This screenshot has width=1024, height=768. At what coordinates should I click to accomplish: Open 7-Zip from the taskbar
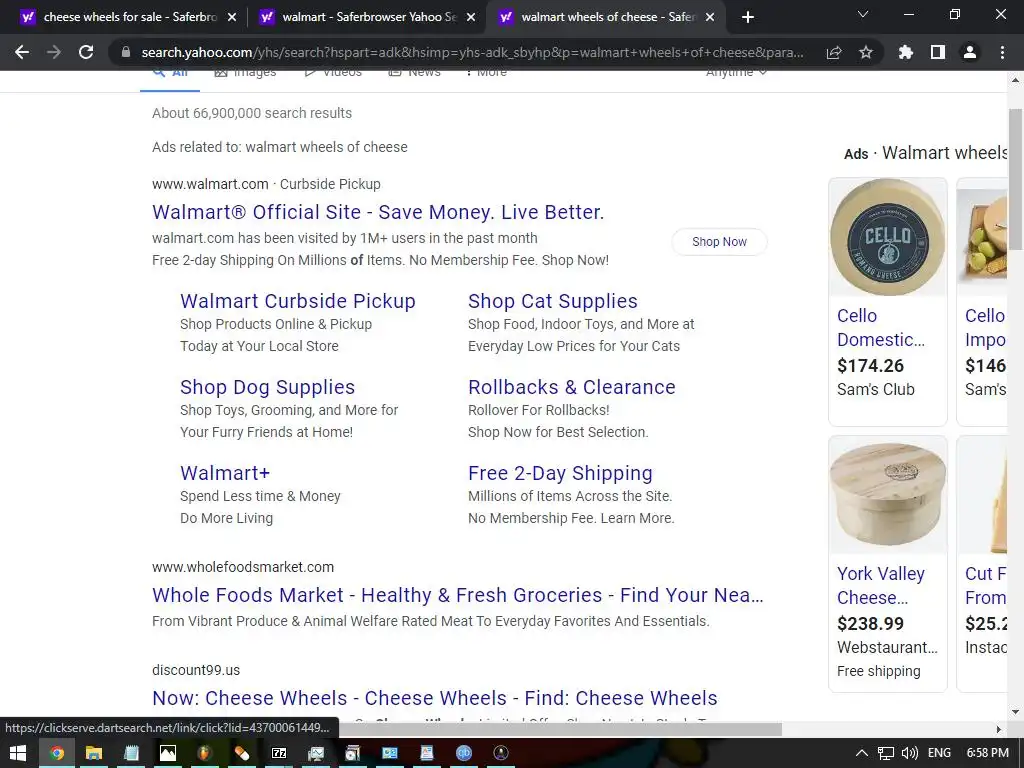[x=279, y=753]
